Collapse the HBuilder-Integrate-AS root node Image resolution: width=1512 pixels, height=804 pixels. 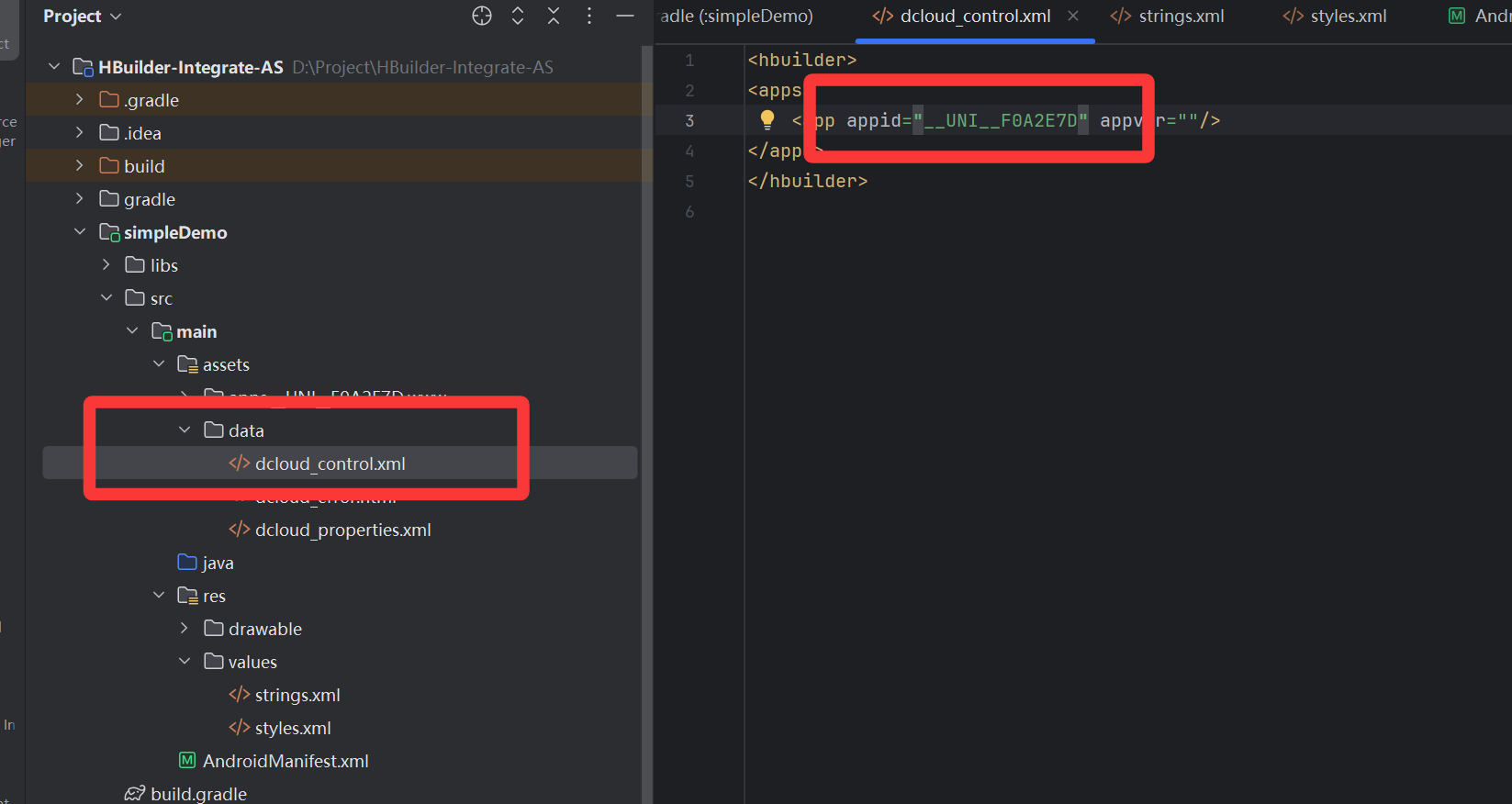coord(54,66)
